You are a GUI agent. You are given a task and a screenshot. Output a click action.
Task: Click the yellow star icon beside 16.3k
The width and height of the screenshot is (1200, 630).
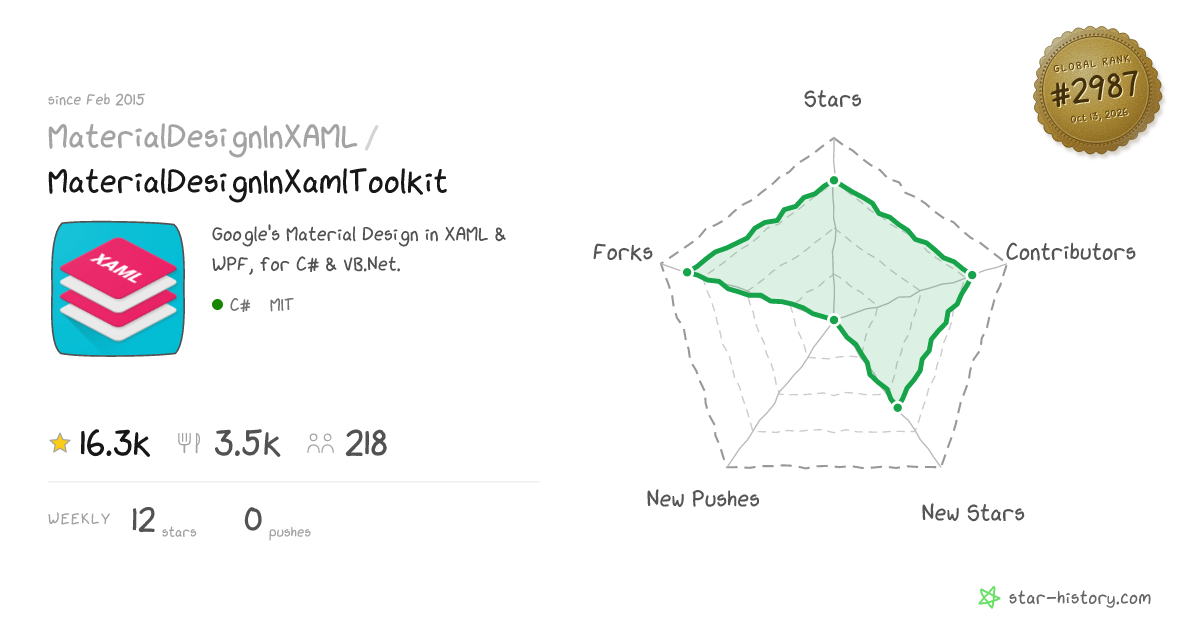point(60,443)
